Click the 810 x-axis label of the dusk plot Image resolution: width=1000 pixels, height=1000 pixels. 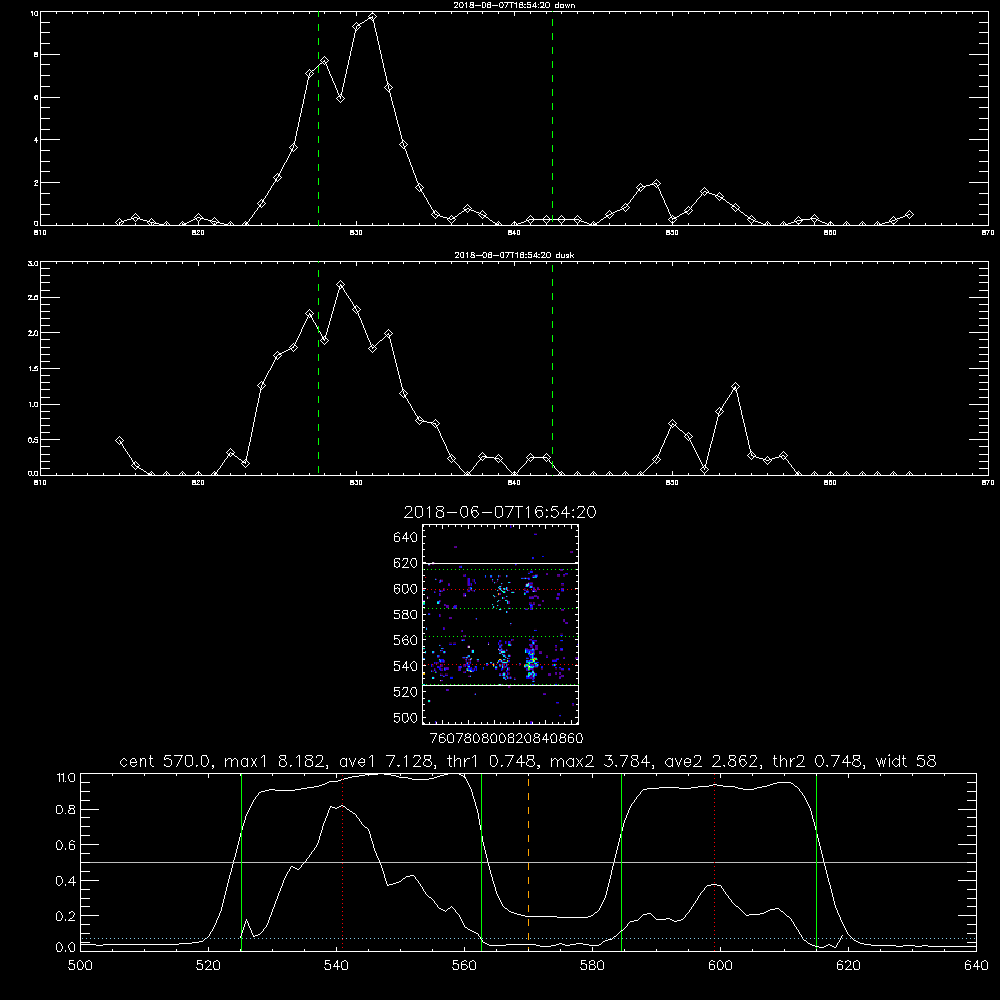pos(40,483)
